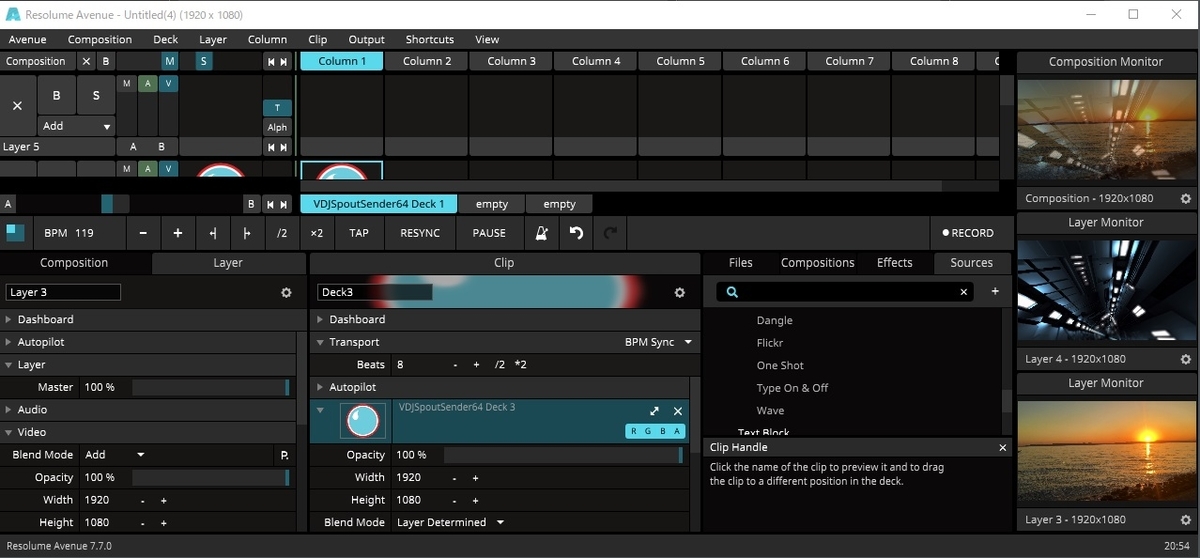The height and width of the screenshot is (558, 1200).
Task: Toggle the T transition button on Layer 5
Action: 277,107
